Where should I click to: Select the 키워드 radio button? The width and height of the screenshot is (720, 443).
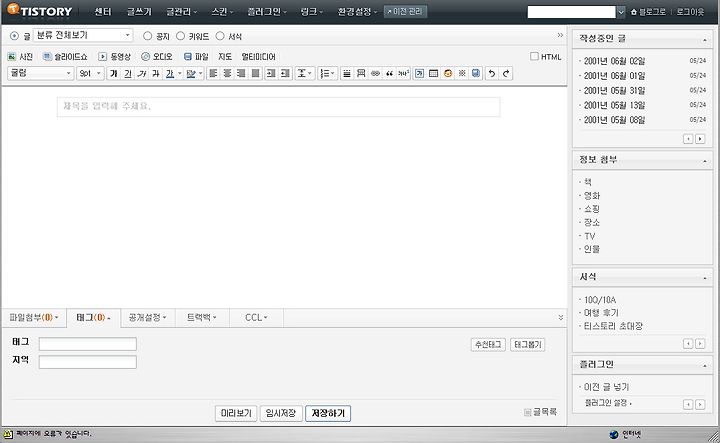point(180,36)
